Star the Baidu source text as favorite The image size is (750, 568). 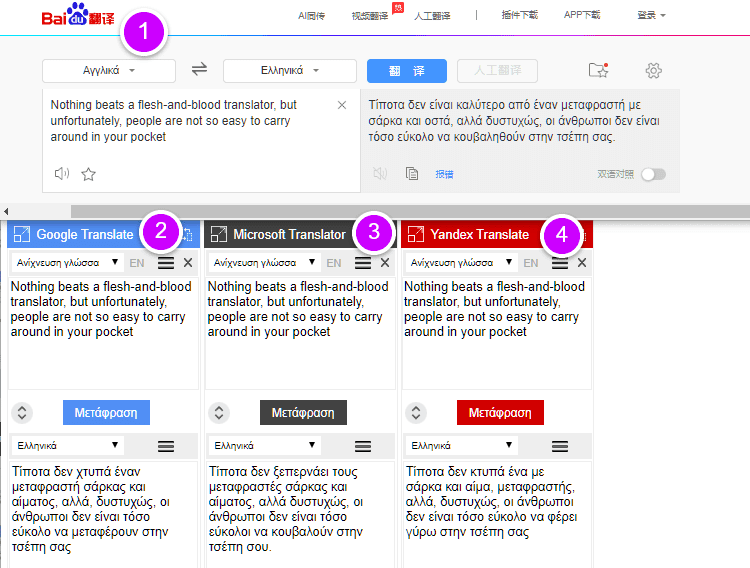click(88, 174)
